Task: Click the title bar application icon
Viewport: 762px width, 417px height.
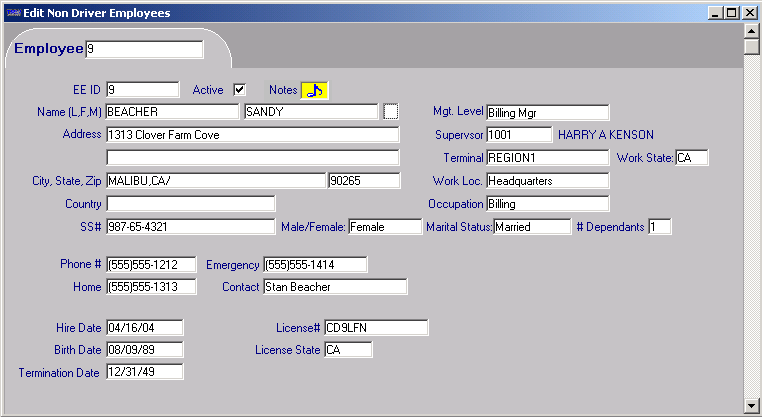Action: pyautogui.click(x=12, y=13)
